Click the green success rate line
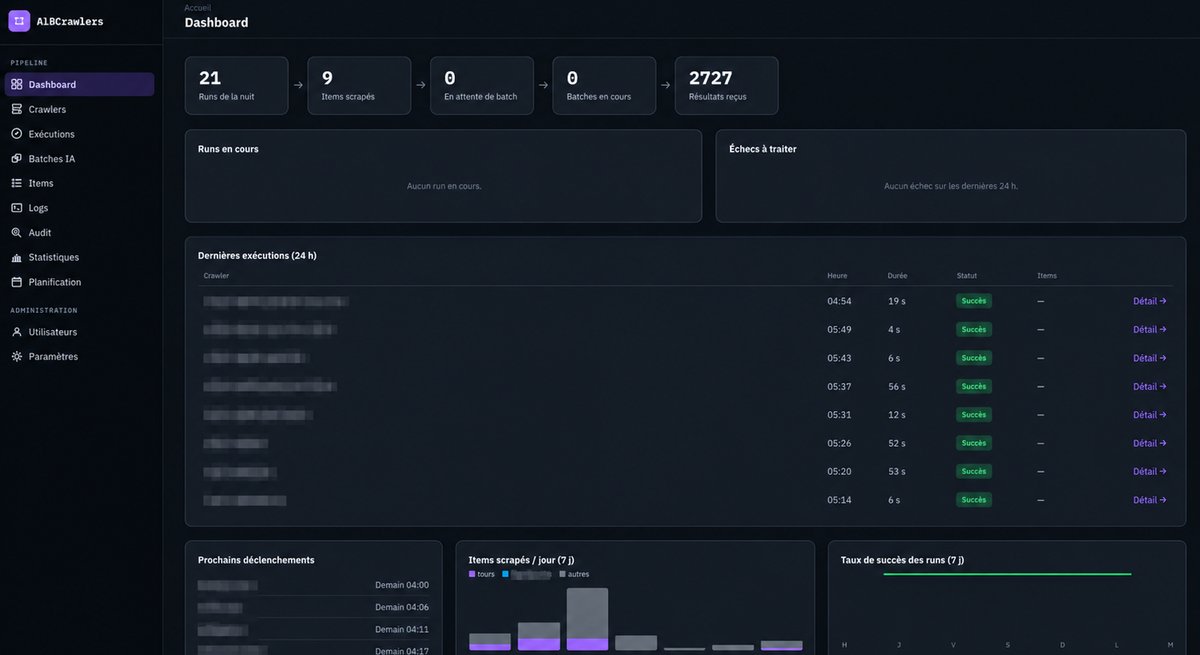This screenshot has width=1200, height=655. click(x=1007, y=574)
